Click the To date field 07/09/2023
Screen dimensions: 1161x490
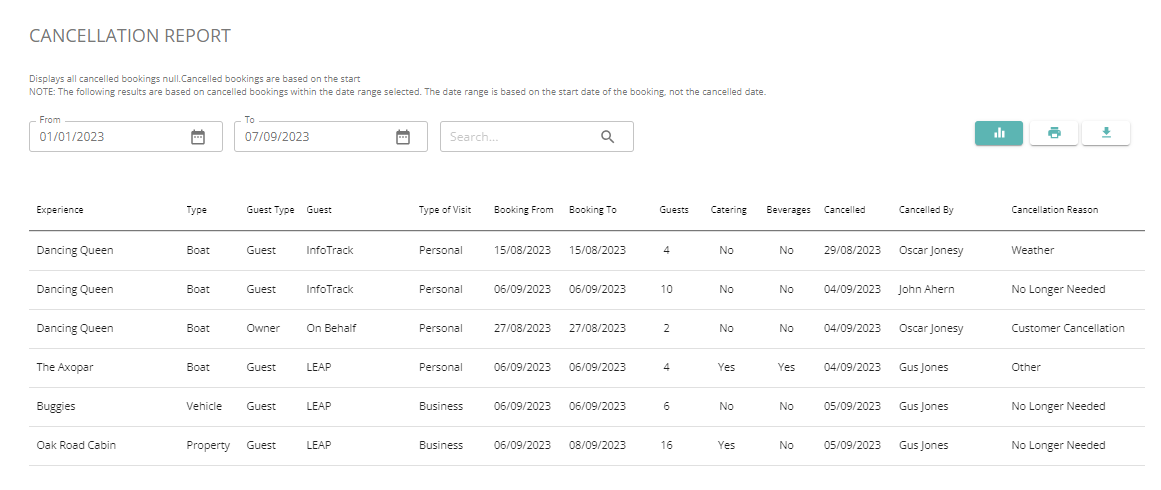331,137
